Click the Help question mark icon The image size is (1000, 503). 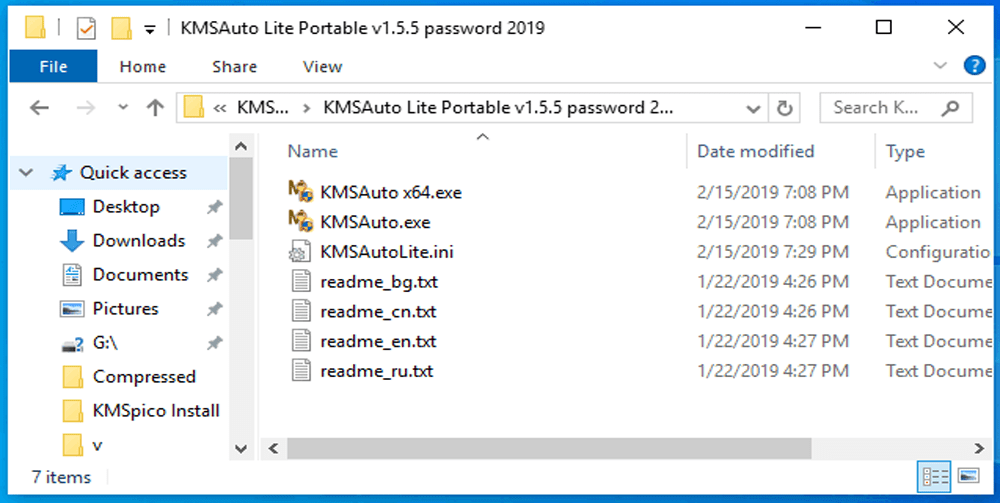pos(974,66)
